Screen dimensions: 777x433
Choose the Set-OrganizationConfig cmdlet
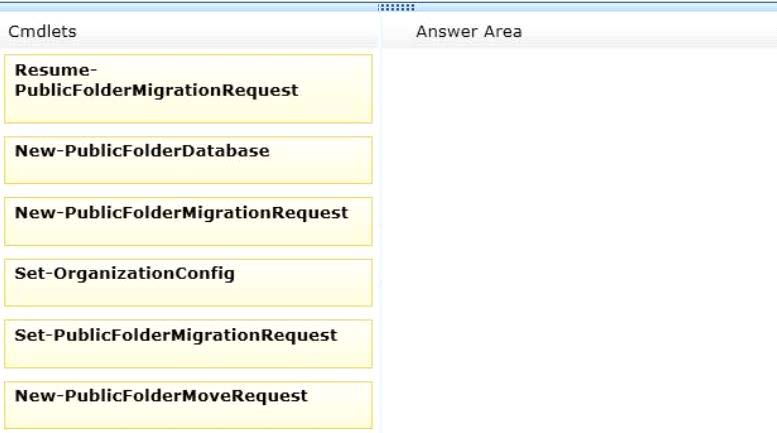point(188,282)
